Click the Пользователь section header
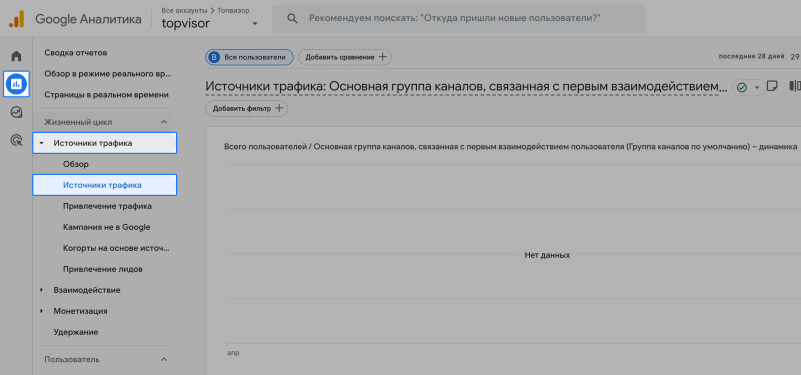The height and width of the screenshot is (375, 801). [104, 360]
